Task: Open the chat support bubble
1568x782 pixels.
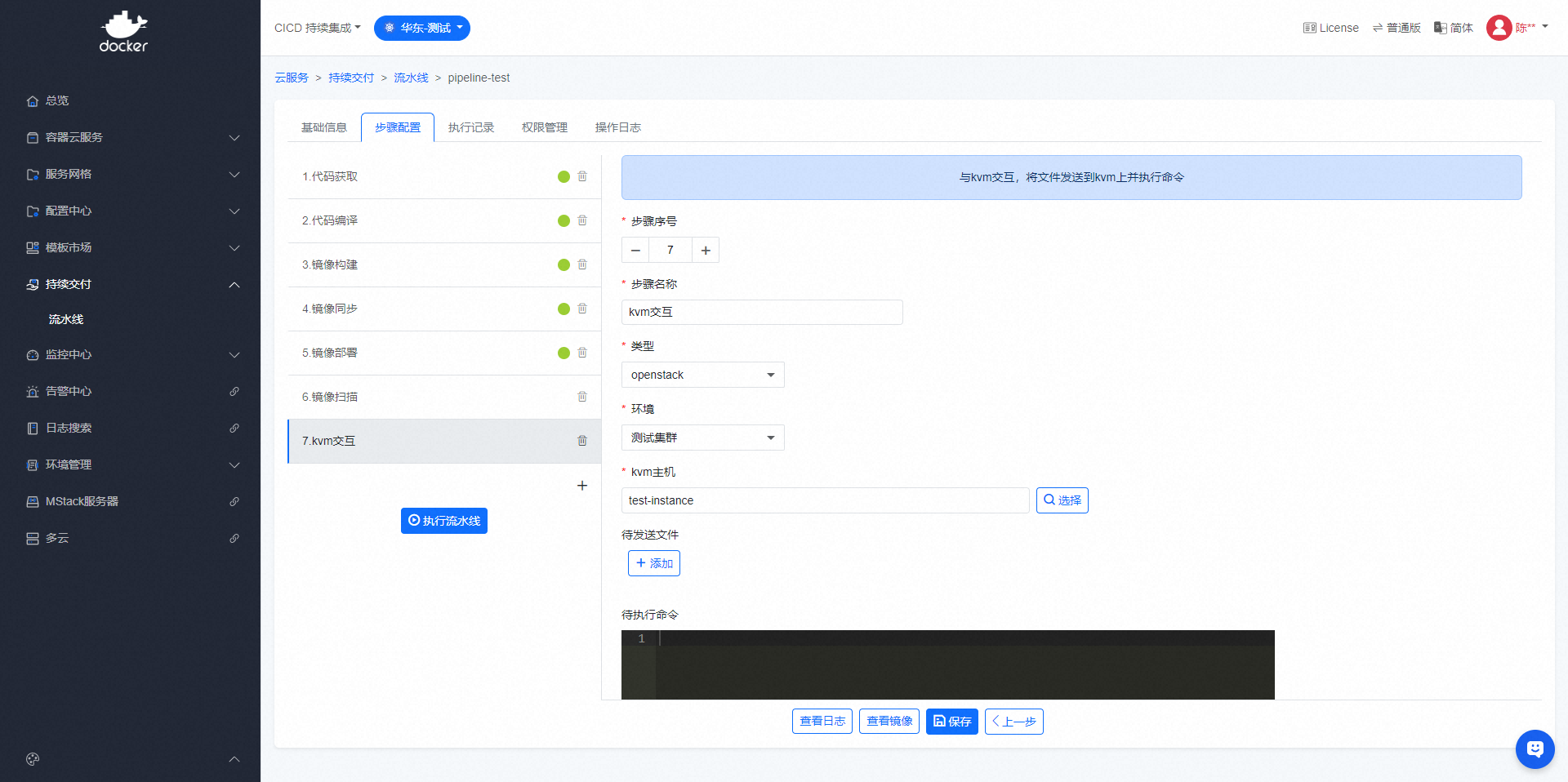Action: pos(1535,749)
